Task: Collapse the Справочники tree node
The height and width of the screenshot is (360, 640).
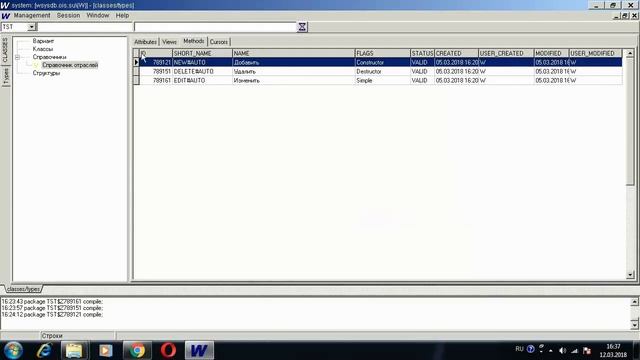Action: pyautogui.click(x=18, y=57)
